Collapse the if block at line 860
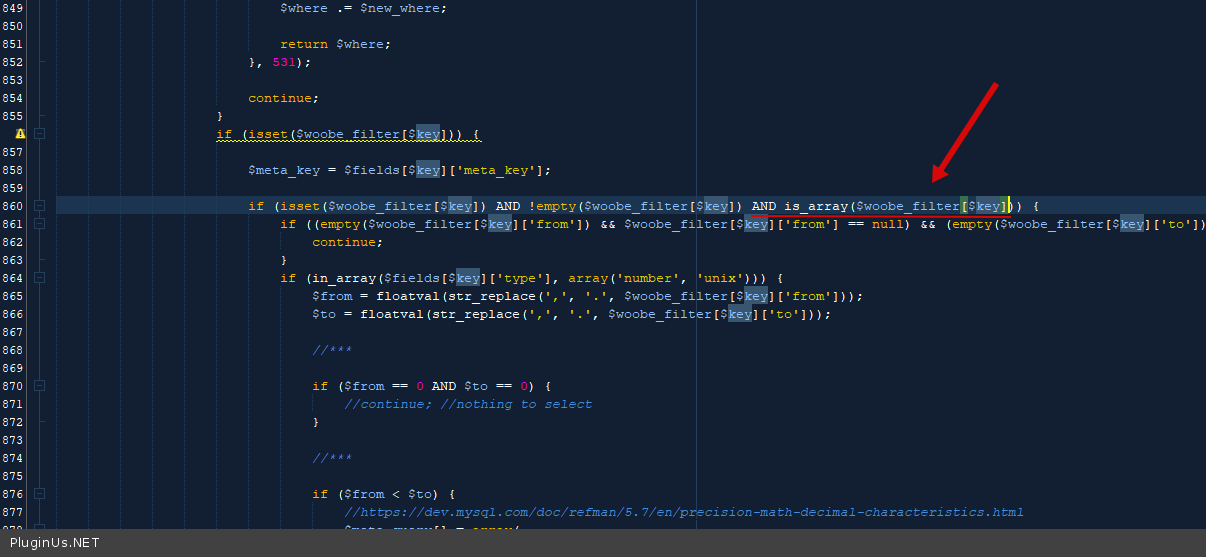The image size is (1206, 557). click(39, 206)
